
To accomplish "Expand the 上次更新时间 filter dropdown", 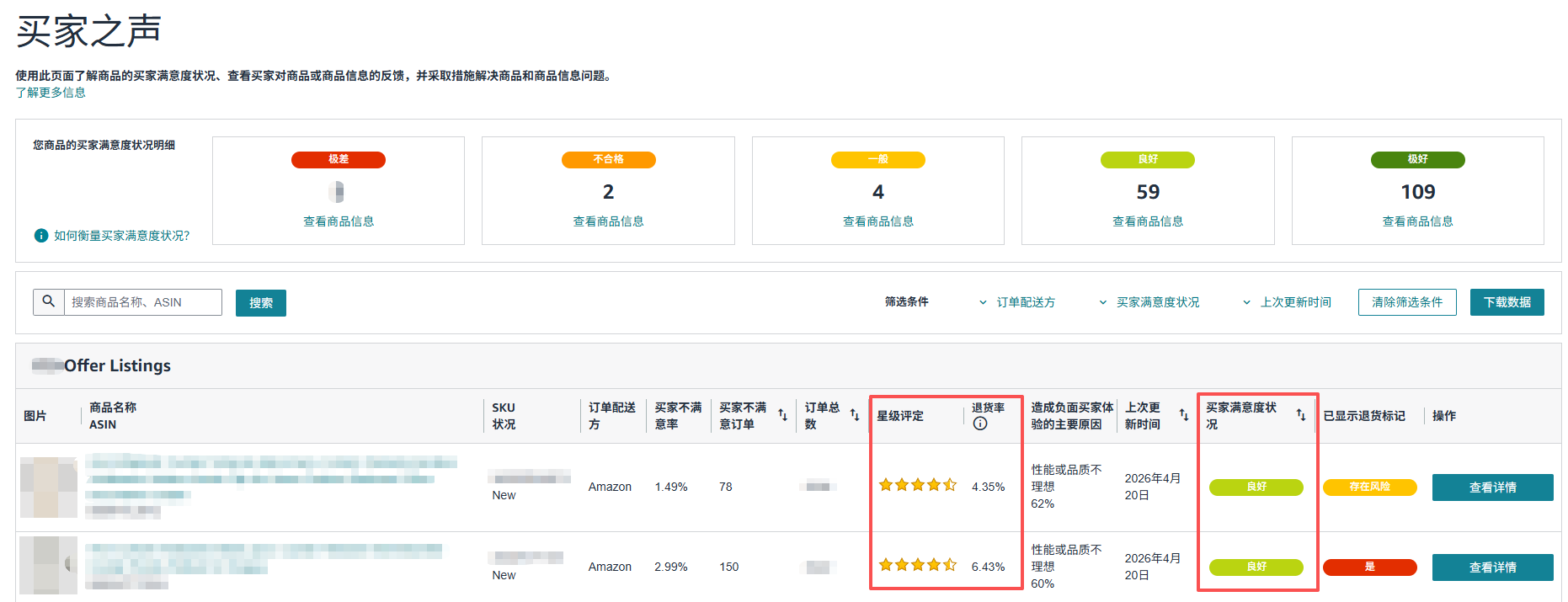I will pos(1288,302).
